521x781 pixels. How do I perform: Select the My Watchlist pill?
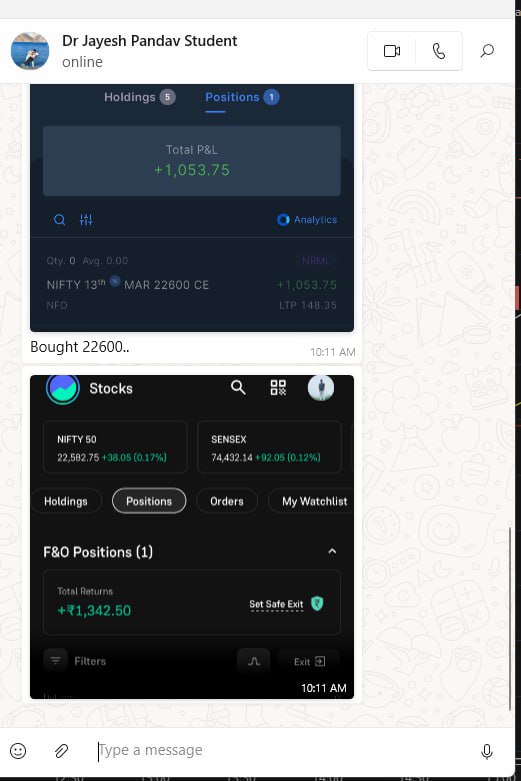click(314, 501)
